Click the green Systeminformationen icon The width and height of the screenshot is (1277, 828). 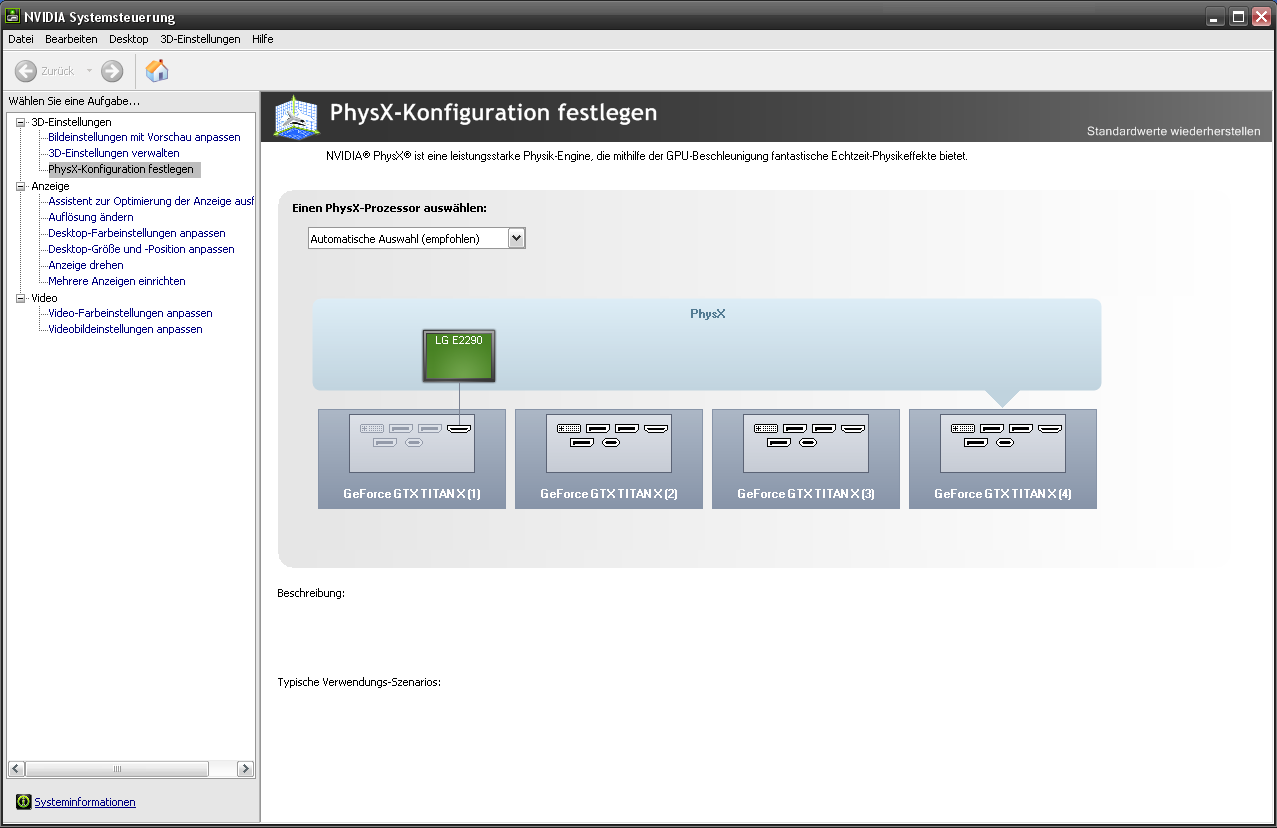coord(23,802)
